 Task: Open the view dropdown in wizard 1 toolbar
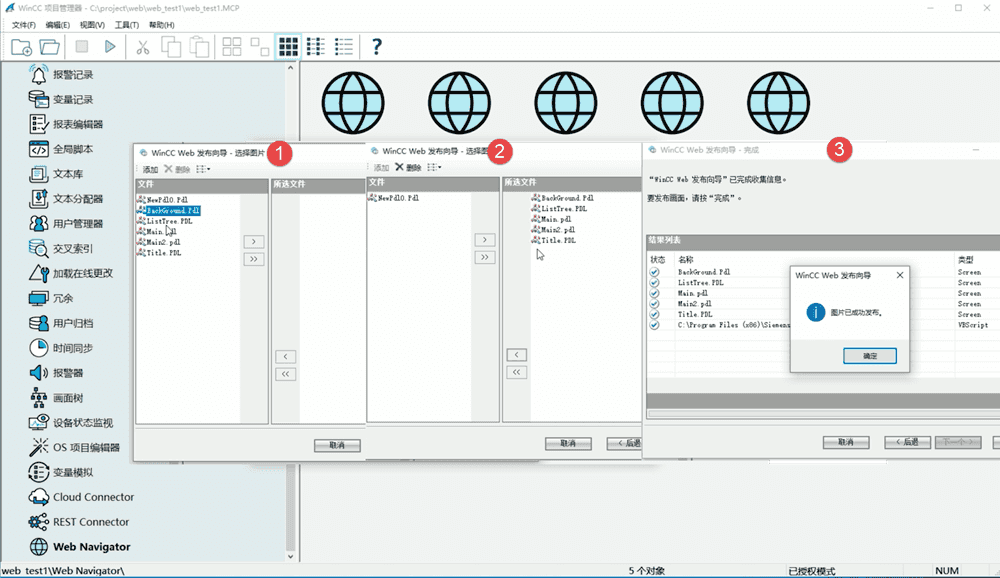pyautogui.click(x=203, y=170)
